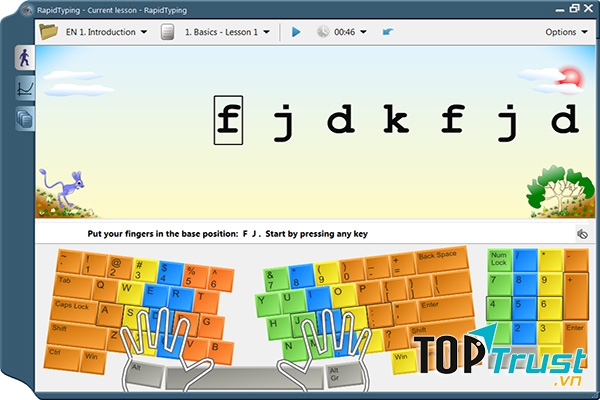Maximize the RapidTyping window
This screenshot has height=400, width=600.
point(574,8)
